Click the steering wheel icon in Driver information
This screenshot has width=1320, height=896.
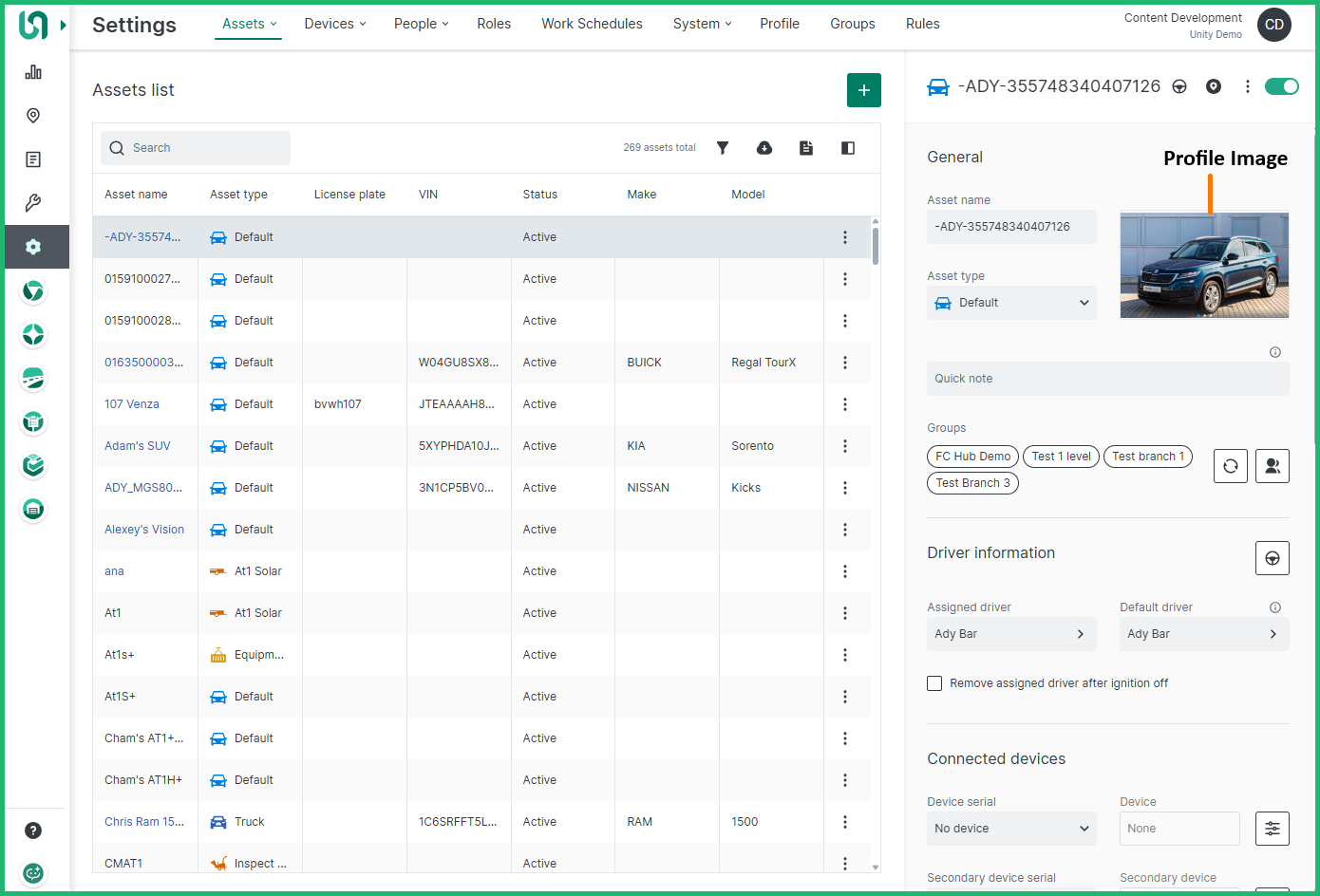click(1272, 558)
